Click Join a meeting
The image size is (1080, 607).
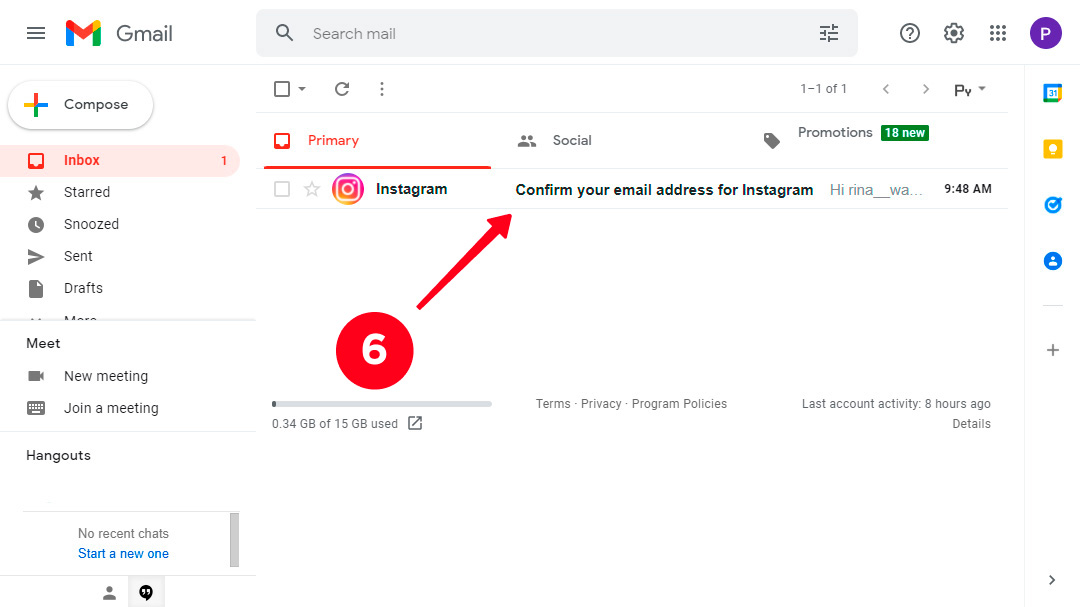111,408
